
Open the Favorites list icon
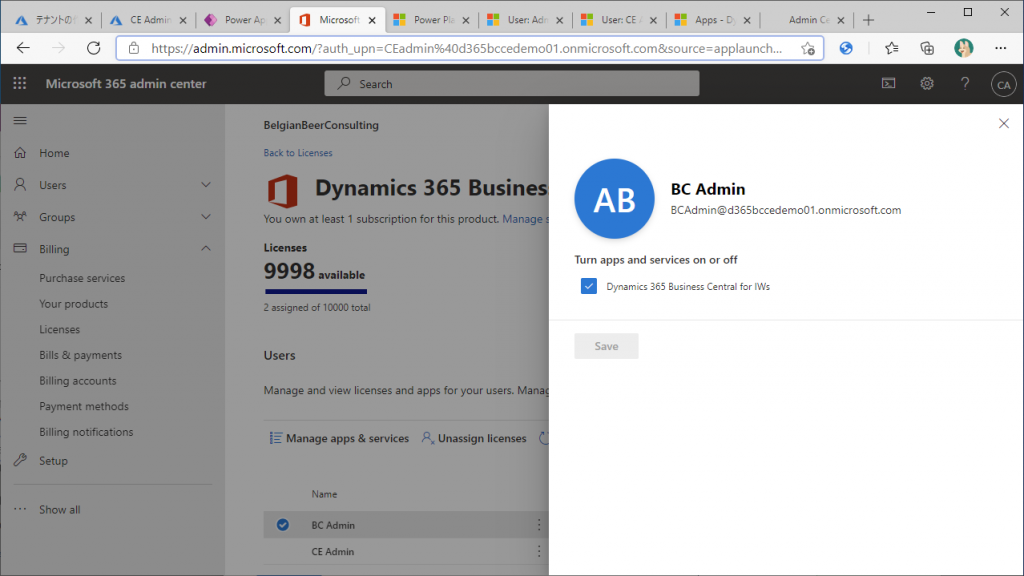pyautogui.click(x=891, y=48)
